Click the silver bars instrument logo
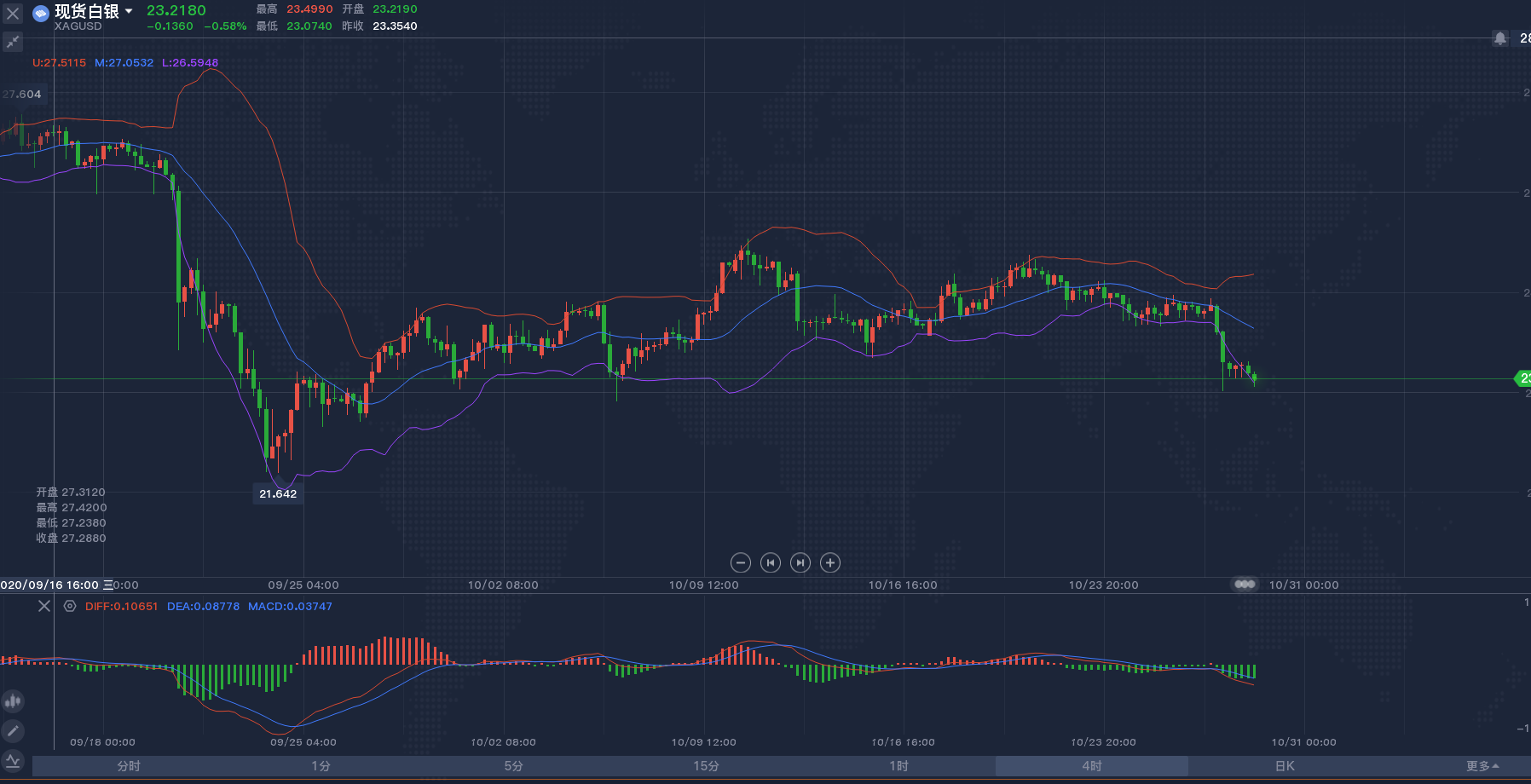The image size is (1531, 784). 40,13
